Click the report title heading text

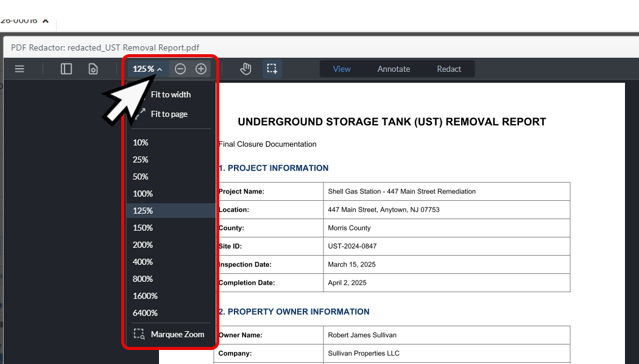[x=392, y=122]
